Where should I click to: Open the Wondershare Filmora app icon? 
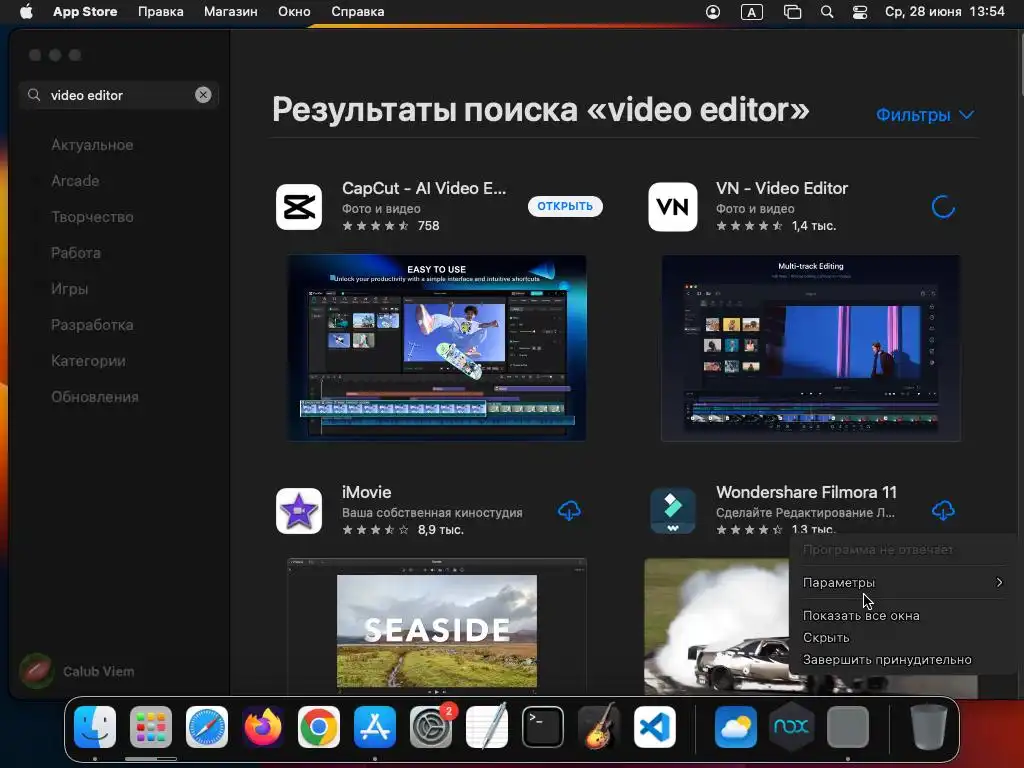pos(673,511)
